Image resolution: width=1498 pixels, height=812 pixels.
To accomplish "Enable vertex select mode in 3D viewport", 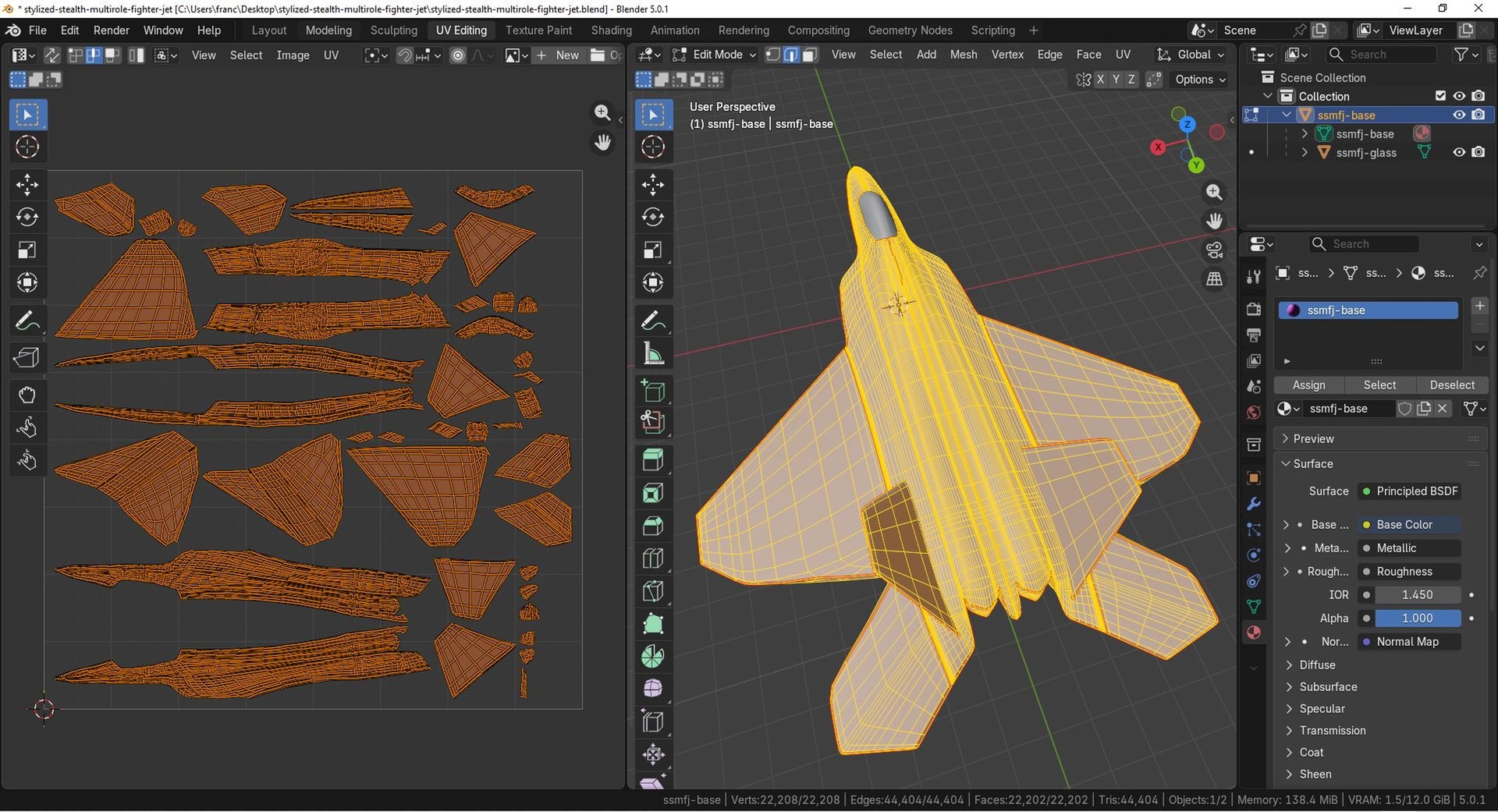I will tap(773, 55).
